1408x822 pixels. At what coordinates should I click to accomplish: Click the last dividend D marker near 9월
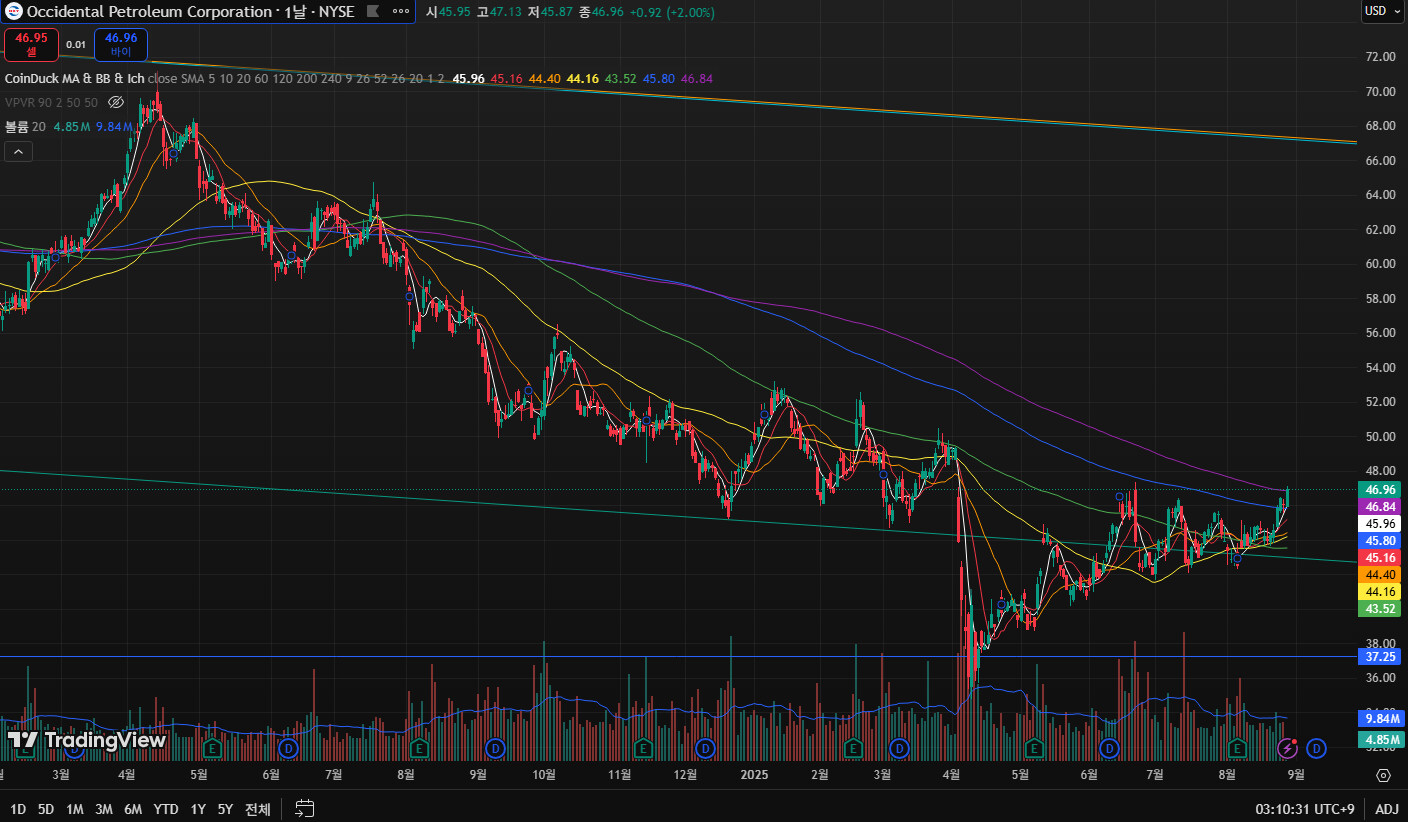pyautogui.click(x=1317, y=748)
